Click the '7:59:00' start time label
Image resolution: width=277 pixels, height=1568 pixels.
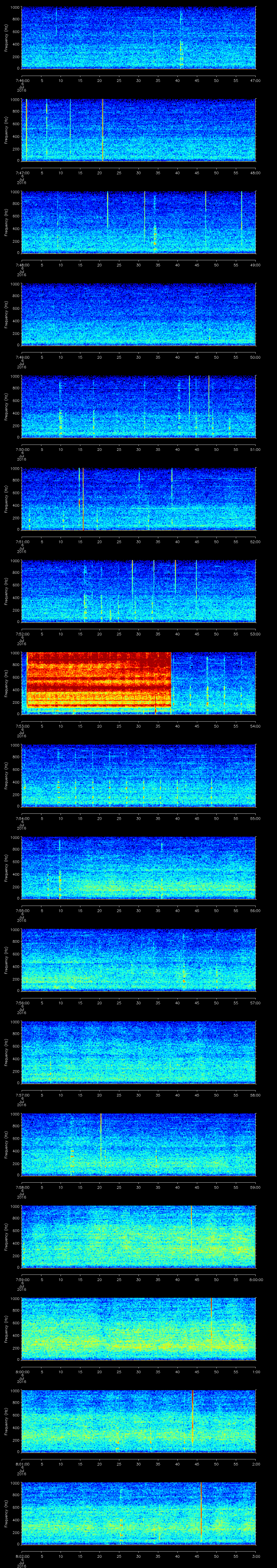click(22, 1279)
